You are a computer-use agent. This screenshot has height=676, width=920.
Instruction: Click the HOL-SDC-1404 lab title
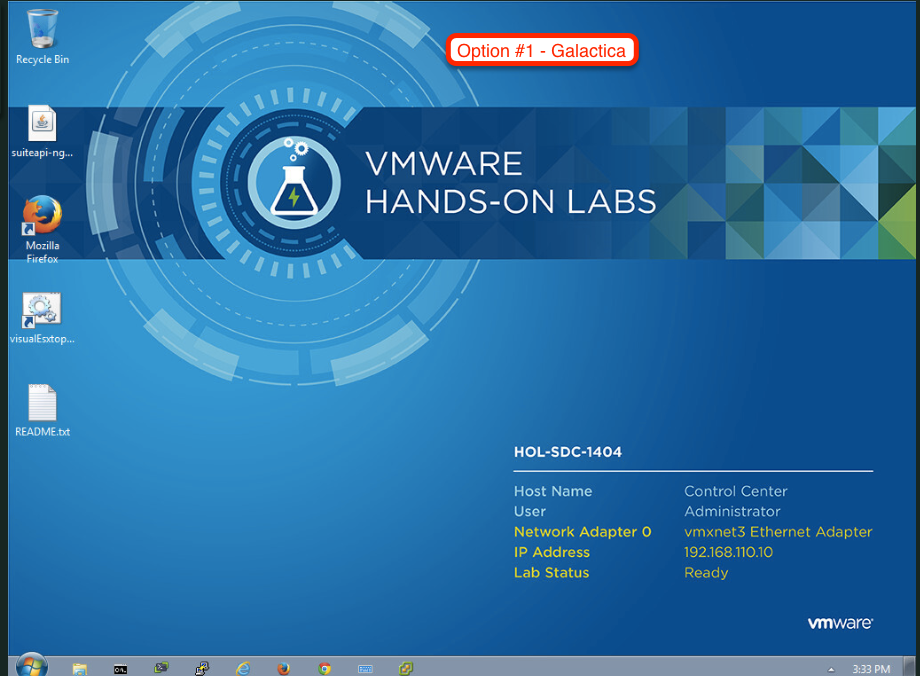click(x=567, y=452)
